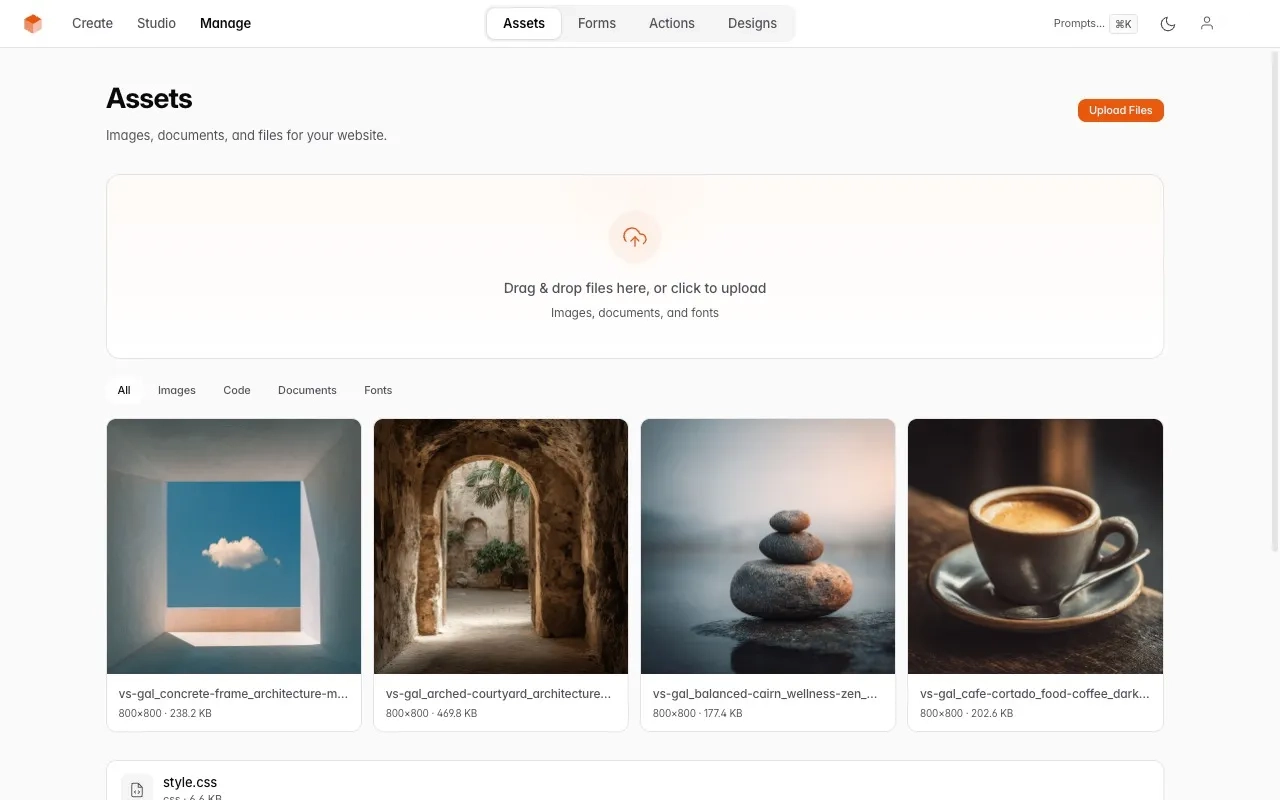Toggle dark mode with the moon icon
Screen dimensions: 1280x800
pyautogui.click(x=1167, y=23)
